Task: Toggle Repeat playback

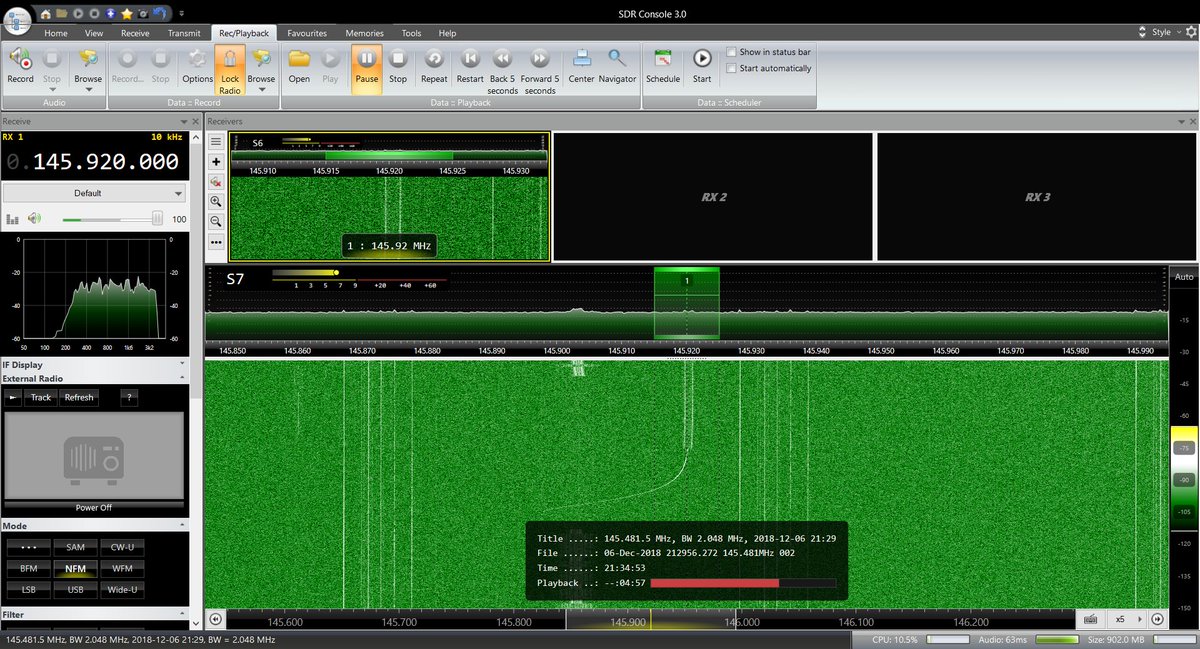Action: pyautogui.click(x=434, y=65)
